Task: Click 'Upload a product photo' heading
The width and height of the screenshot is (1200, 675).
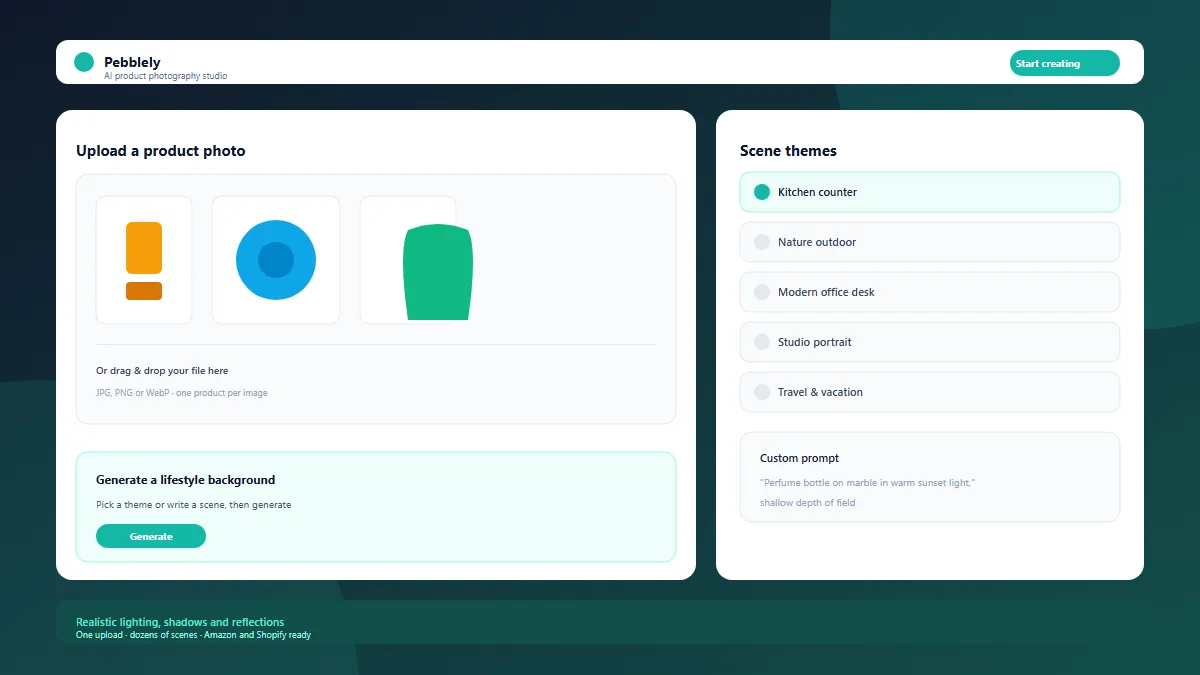Action: 160,151
